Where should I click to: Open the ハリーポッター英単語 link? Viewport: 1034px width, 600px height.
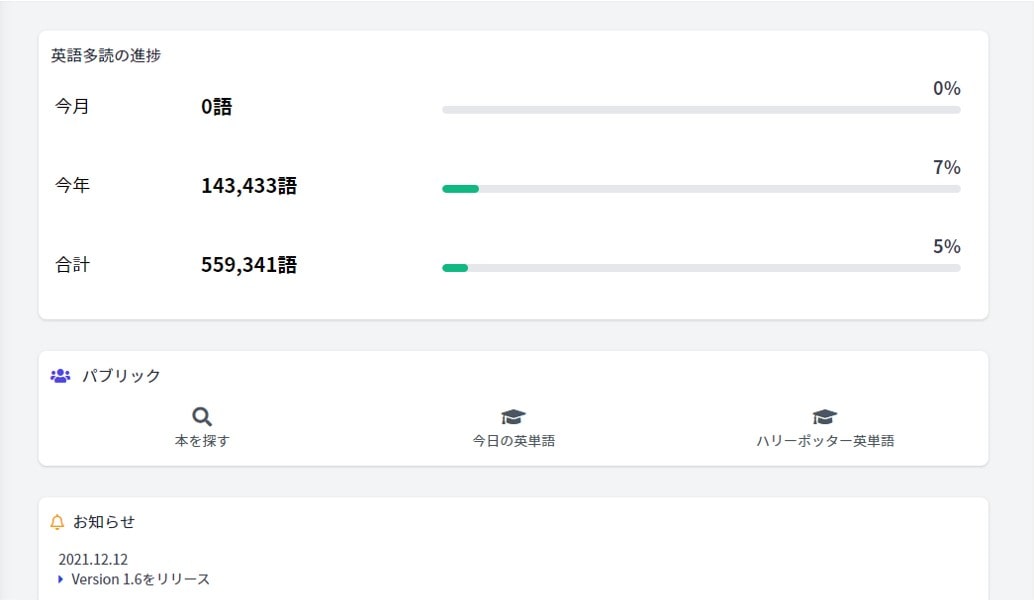[x=825, y=440]
